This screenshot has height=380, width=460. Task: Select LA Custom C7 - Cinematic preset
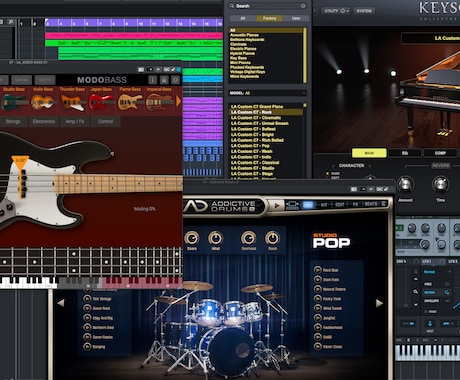pyautogui.click(x=256, y=118)
